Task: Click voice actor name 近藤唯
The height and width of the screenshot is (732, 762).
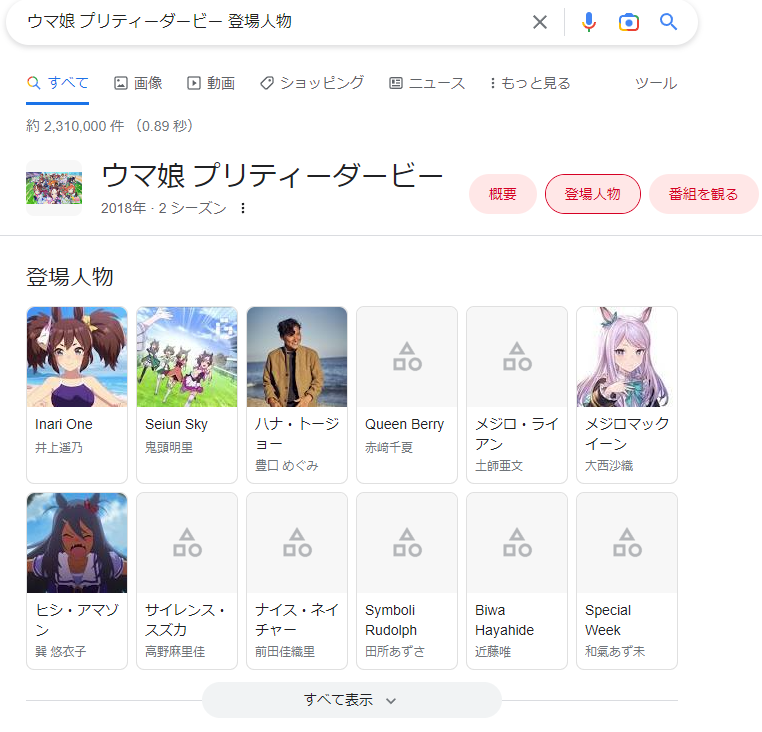Action: pyautogui.click(x=493, y=651)
